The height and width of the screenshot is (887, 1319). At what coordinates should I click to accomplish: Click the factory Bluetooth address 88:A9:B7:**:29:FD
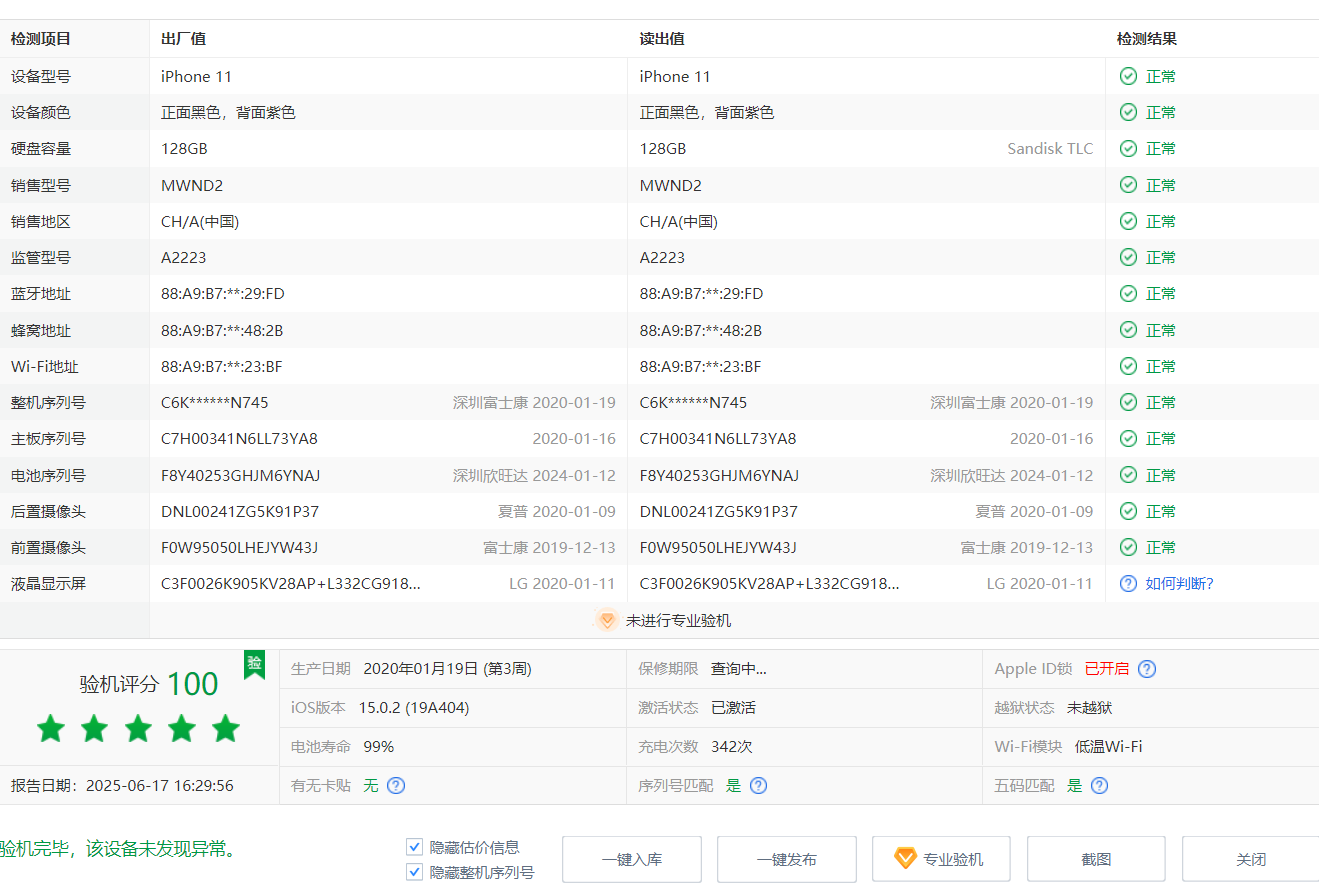pyautogui.click(x=223, y=293)
